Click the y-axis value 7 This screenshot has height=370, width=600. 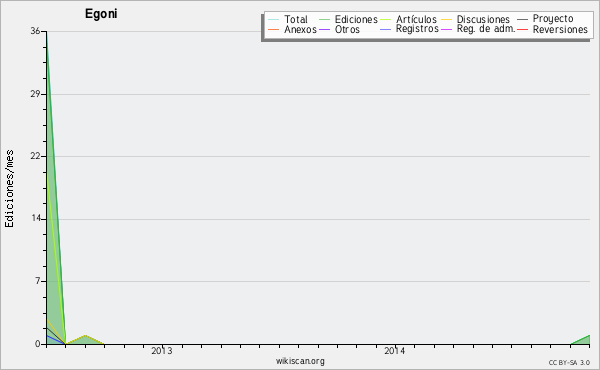tap(38, 281)
